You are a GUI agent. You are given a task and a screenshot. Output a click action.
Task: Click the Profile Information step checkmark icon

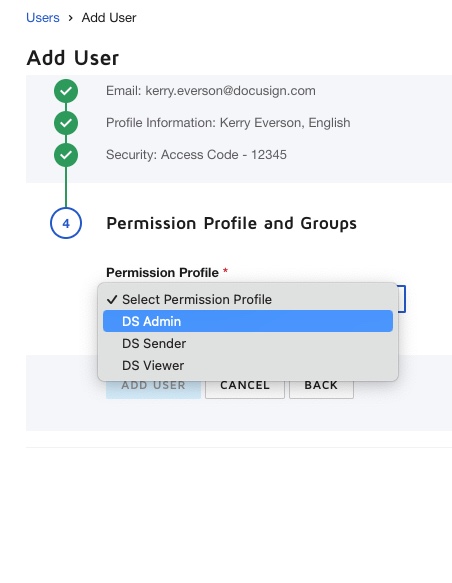66,123
